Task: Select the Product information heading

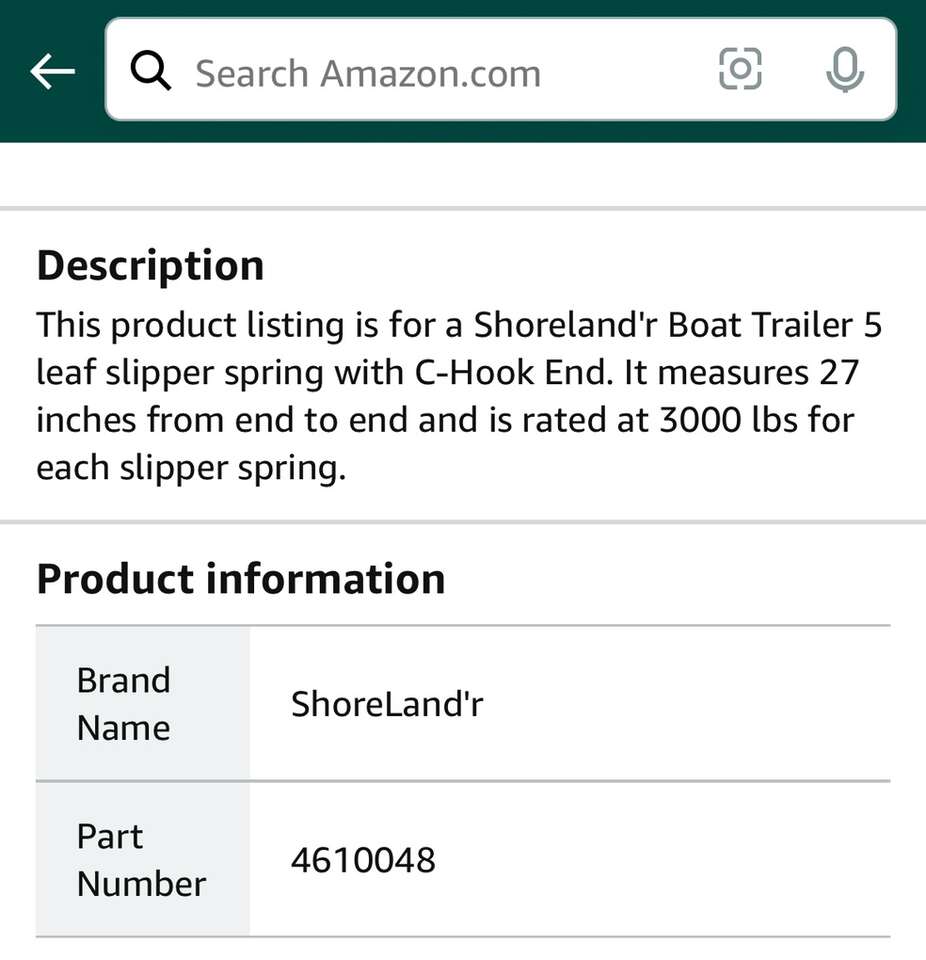Action: [240, 580]
